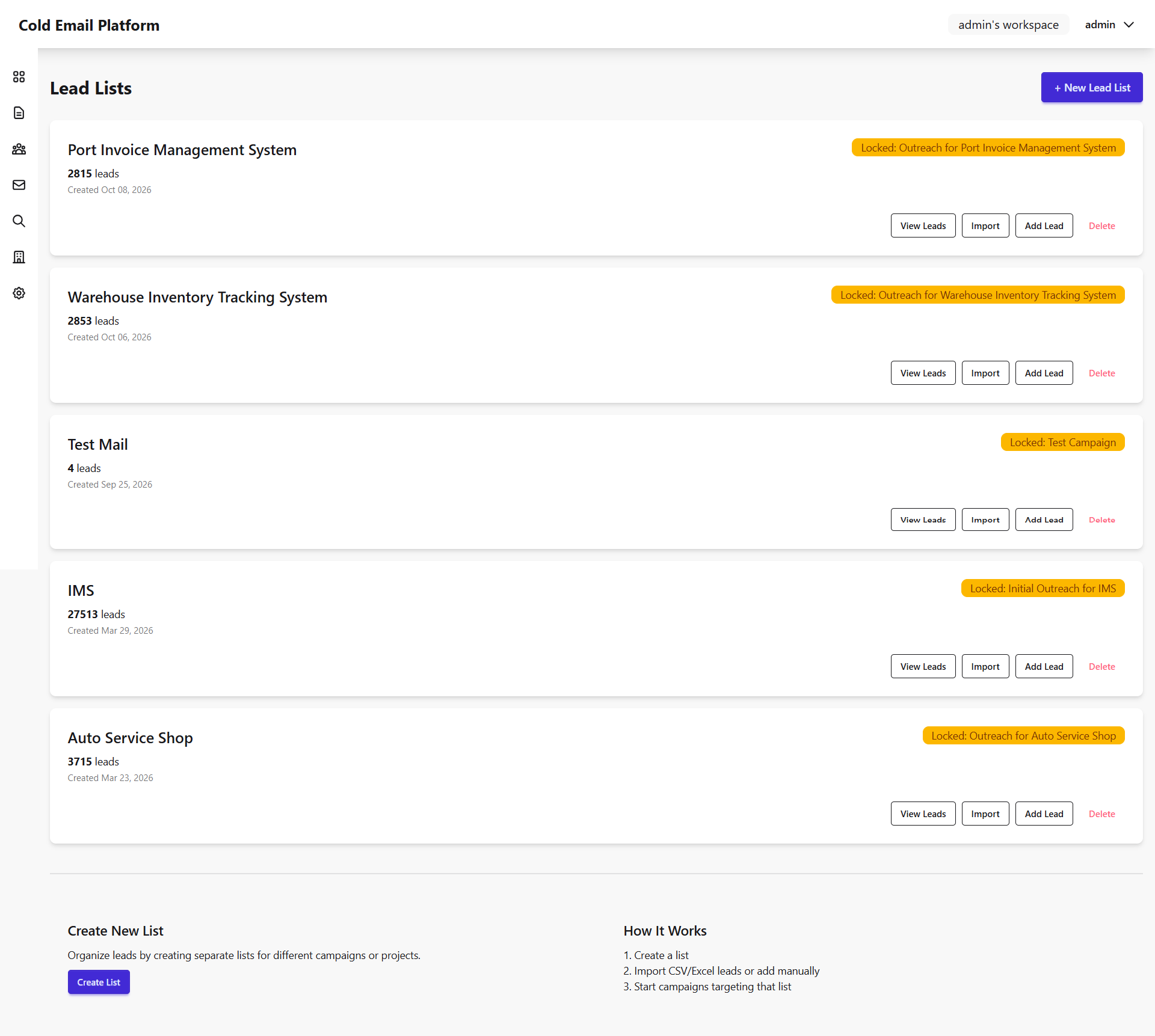The width and height of the screenshot is (1155, 1036).
Task: Select the 'Created Oct 08, 2026' text
Action: pyautogui.click(x=109, y=190)
